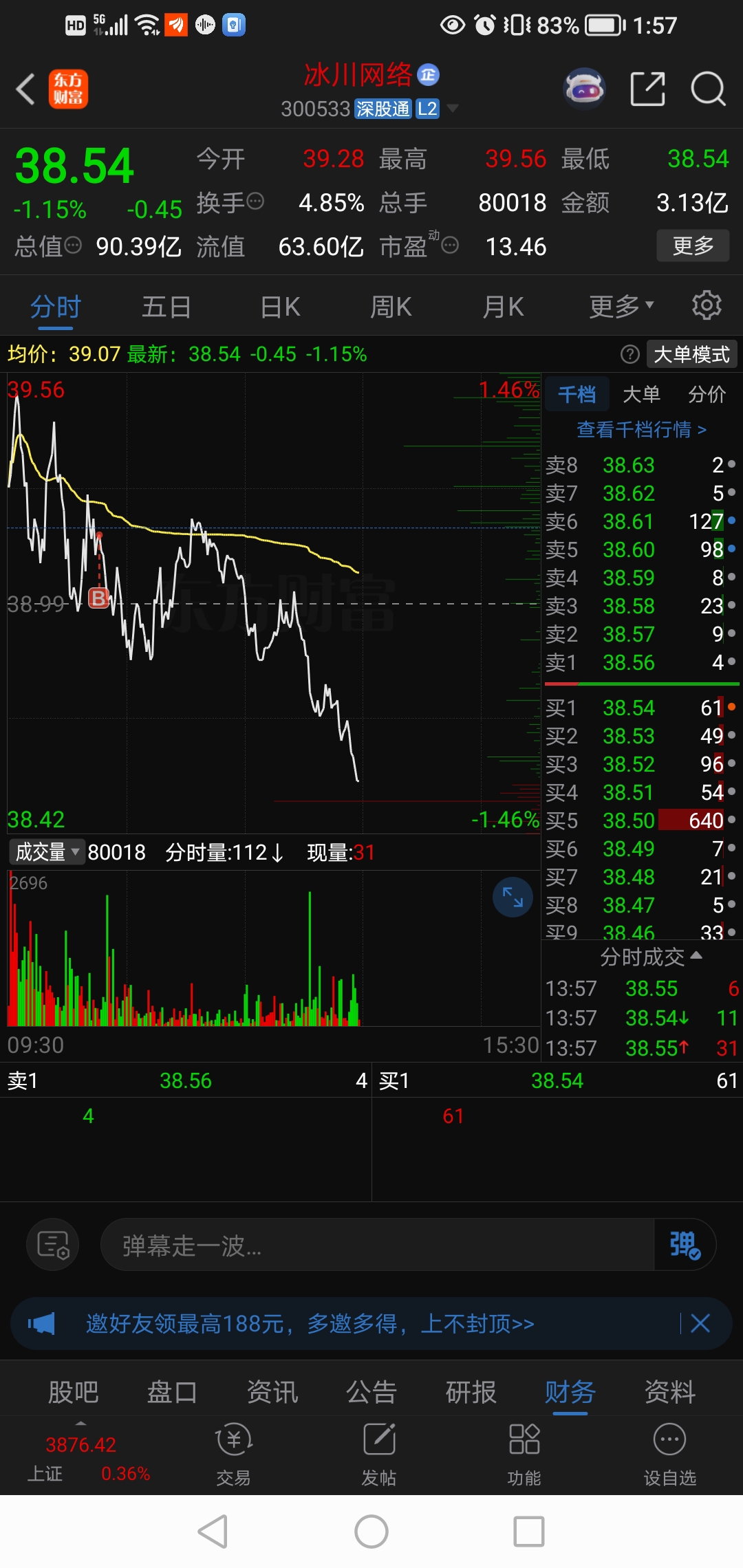The height and width of the screenshot is (1568, 743).
Task: Close the invite friends banner
Action: pyautogui.click(x=700, y=1323)
